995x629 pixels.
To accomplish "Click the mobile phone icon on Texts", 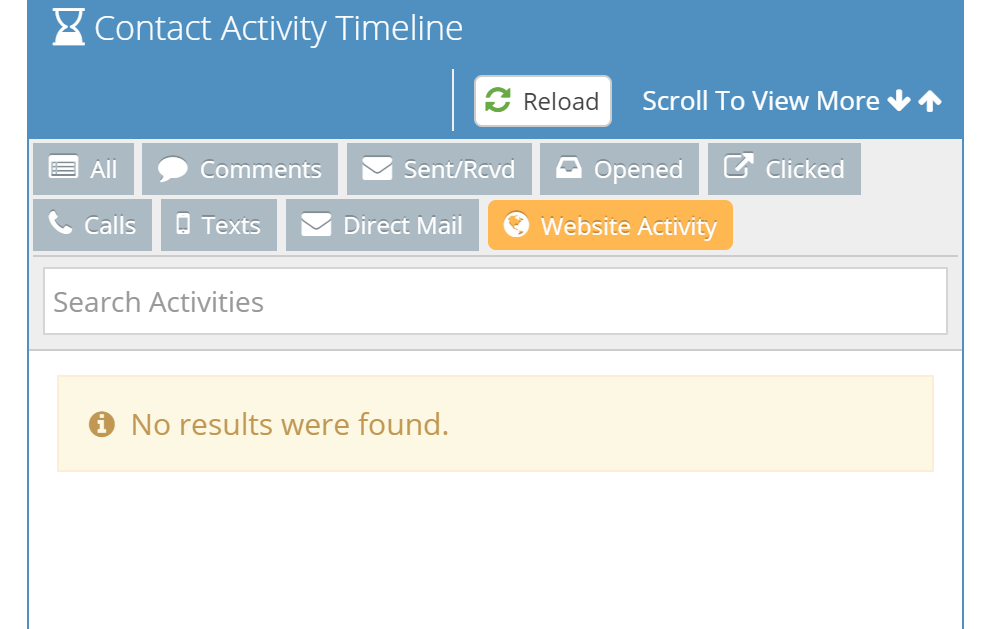I will pyautogui.click(x=183, y=225).
